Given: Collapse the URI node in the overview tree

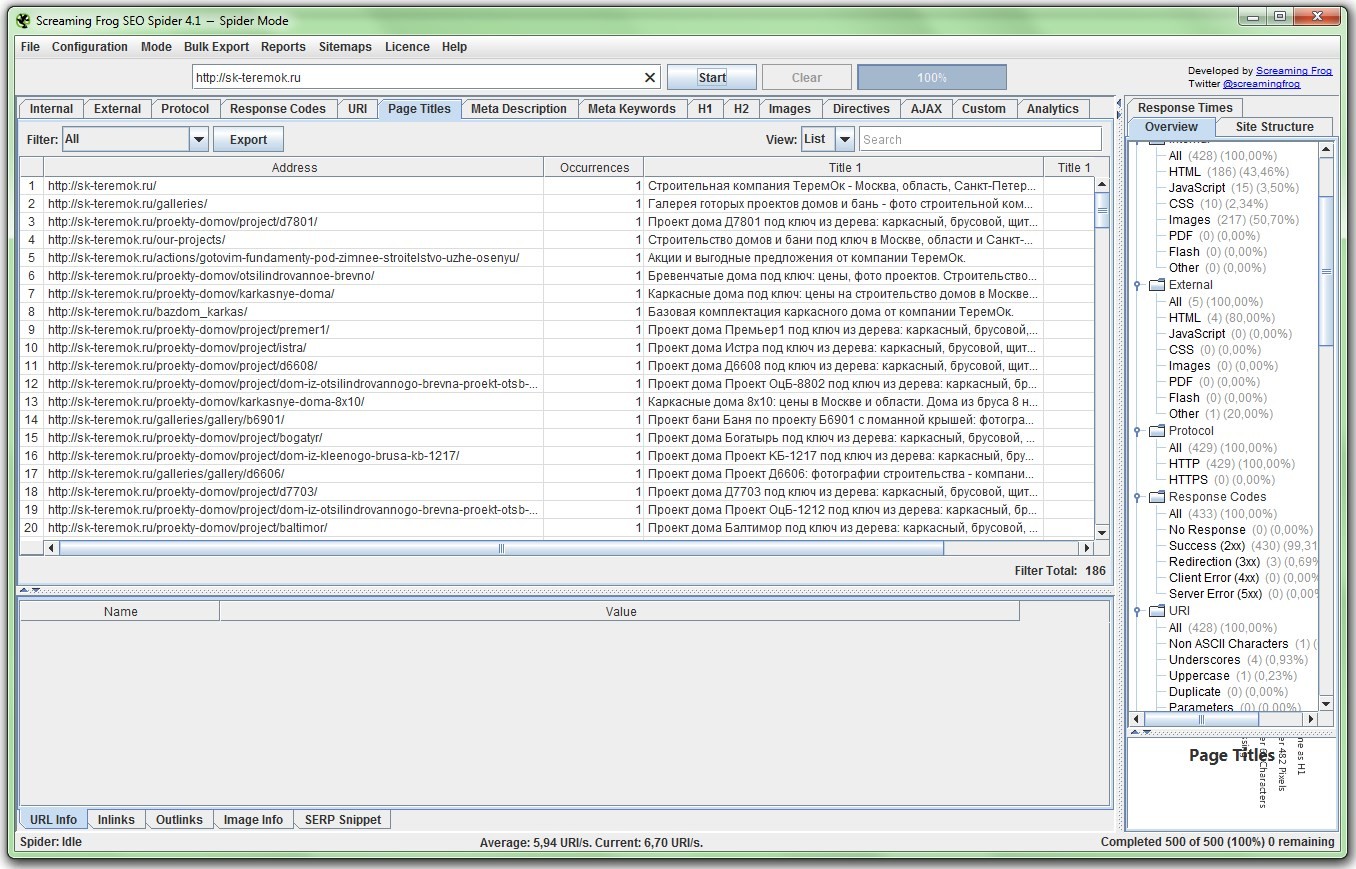Looking at the screenshot, I should [x=1138, y=611].
